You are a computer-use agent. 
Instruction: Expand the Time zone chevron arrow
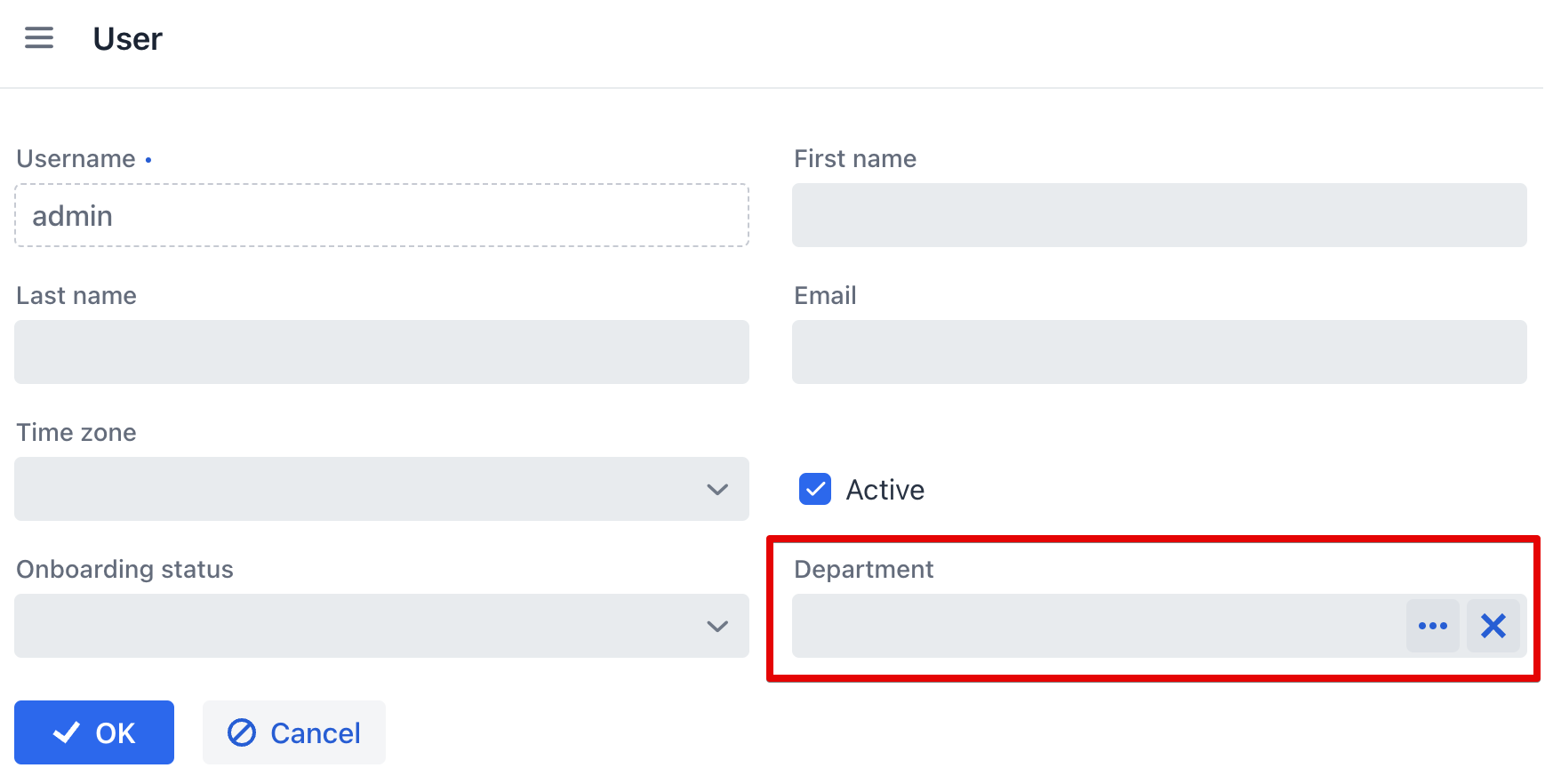(x=716, y=489)
